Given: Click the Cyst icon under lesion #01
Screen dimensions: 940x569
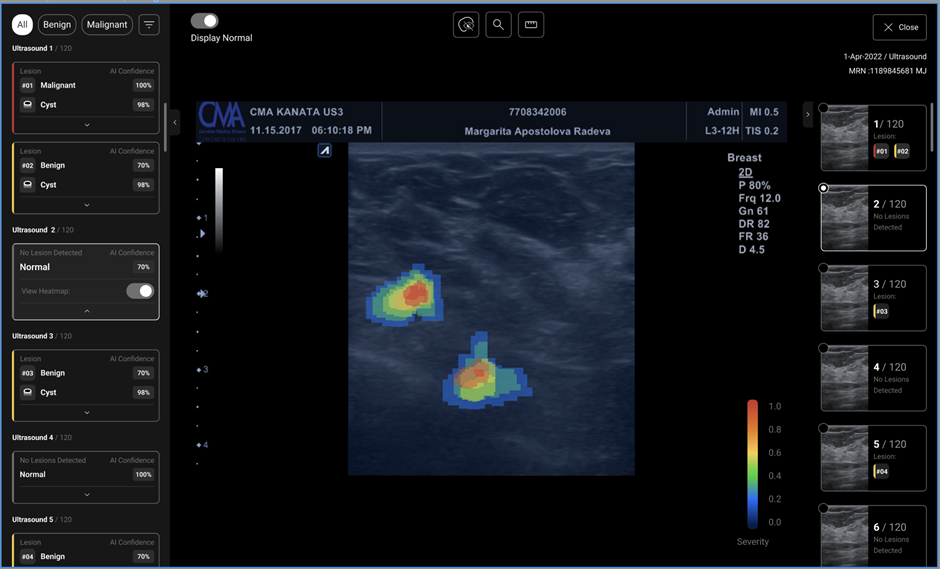Looking at the screenshot, I should pyautogui.click(x=28, y=105).
